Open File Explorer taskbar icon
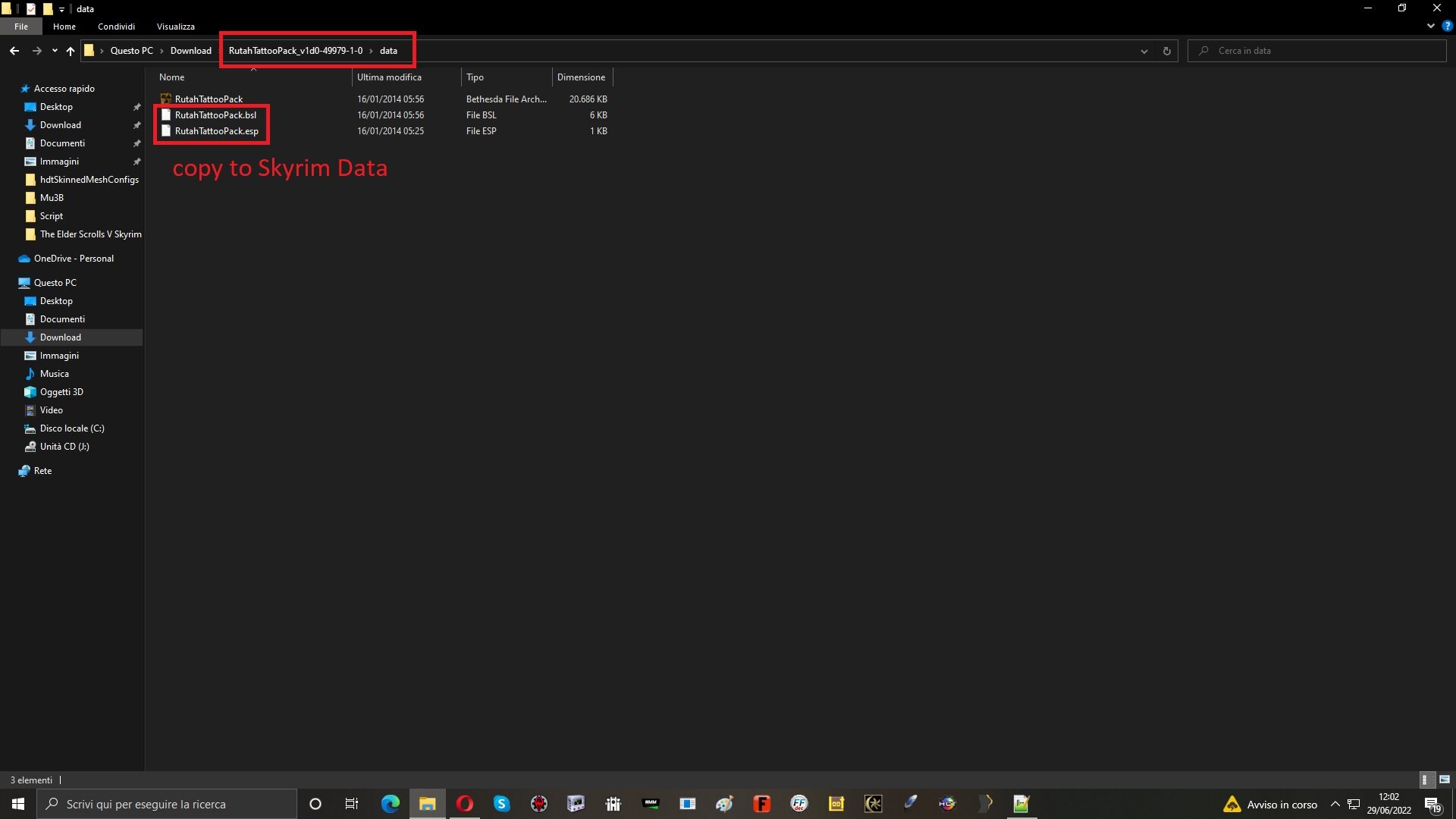 pyautogui.click(x=428, y=804)
